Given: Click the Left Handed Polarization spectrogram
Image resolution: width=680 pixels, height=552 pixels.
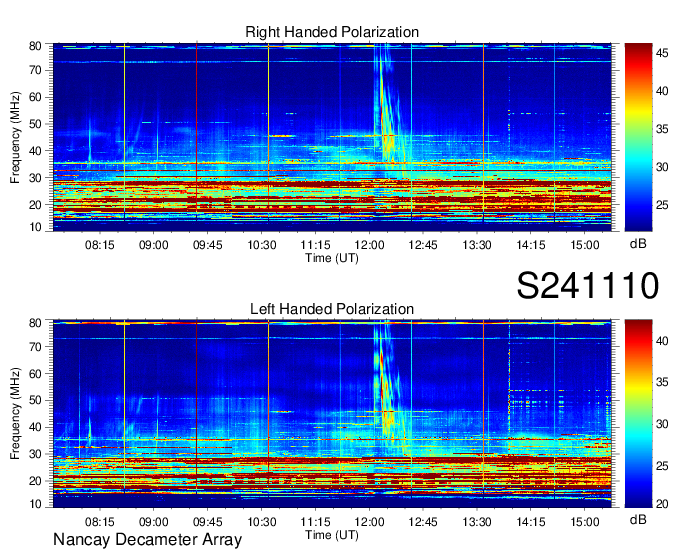Looking at the screenshot, I should click(332, 414).
